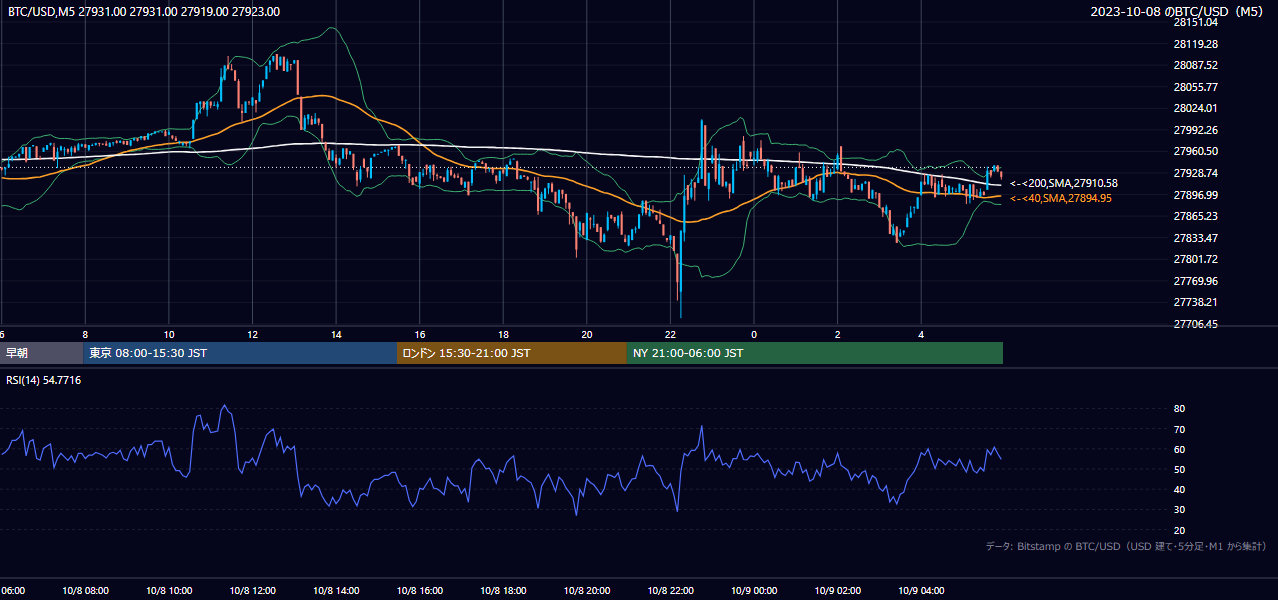Select RSI scale value 70
The width and height of the screenshot is (1278, 600).
point(1180,429)
